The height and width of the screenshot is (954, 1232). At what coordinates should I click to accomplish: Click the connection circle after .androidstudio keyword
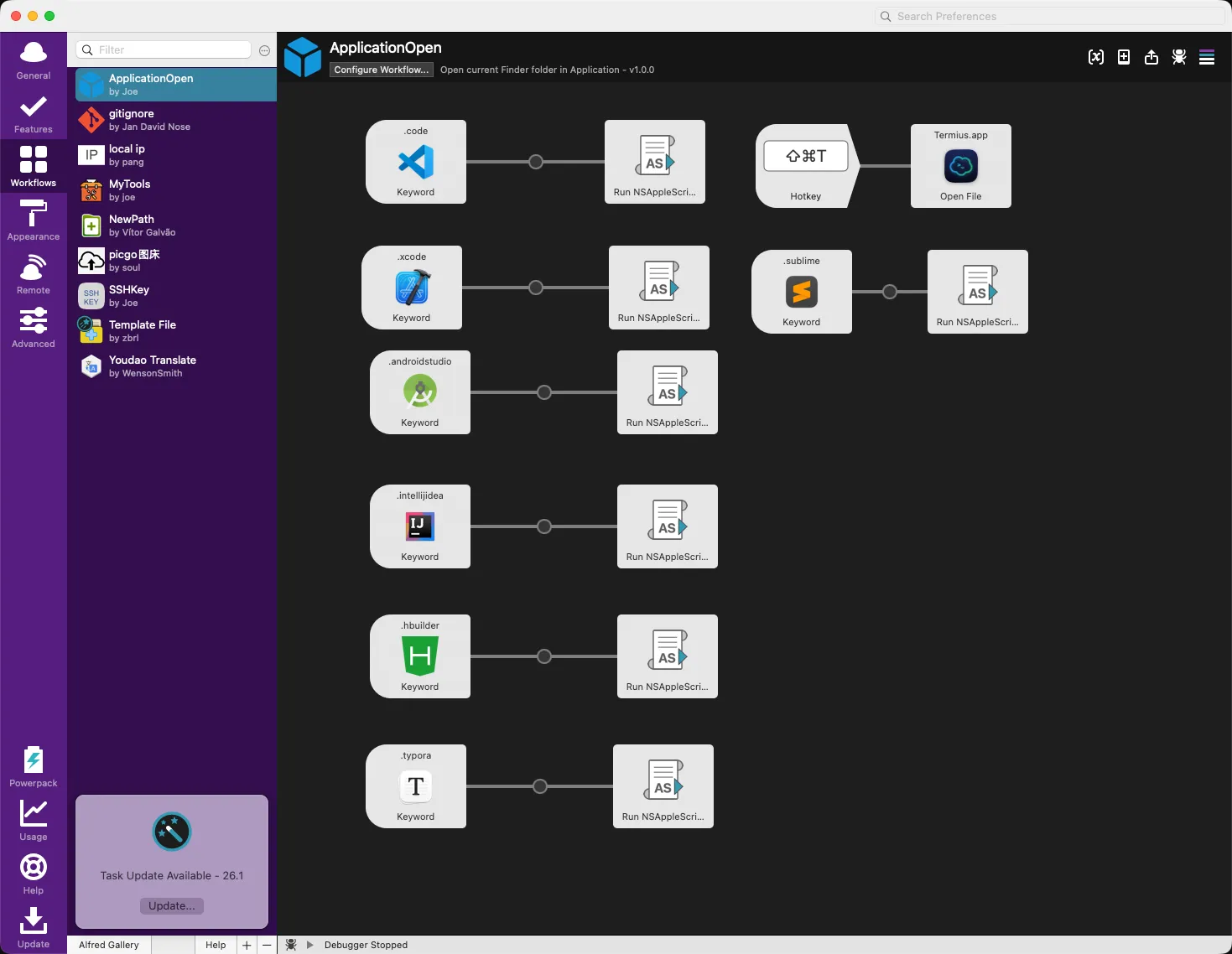[544, 392]
